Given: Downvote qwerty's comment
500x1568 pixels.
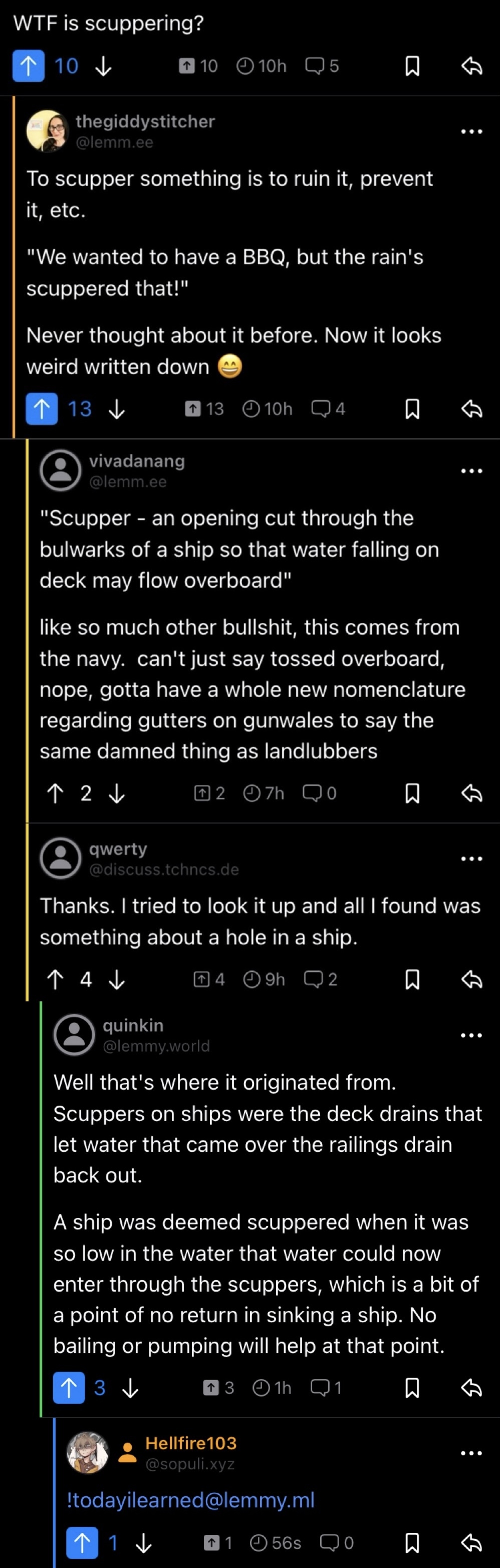Looking at the screenshot, I should (x=116, y=979).
